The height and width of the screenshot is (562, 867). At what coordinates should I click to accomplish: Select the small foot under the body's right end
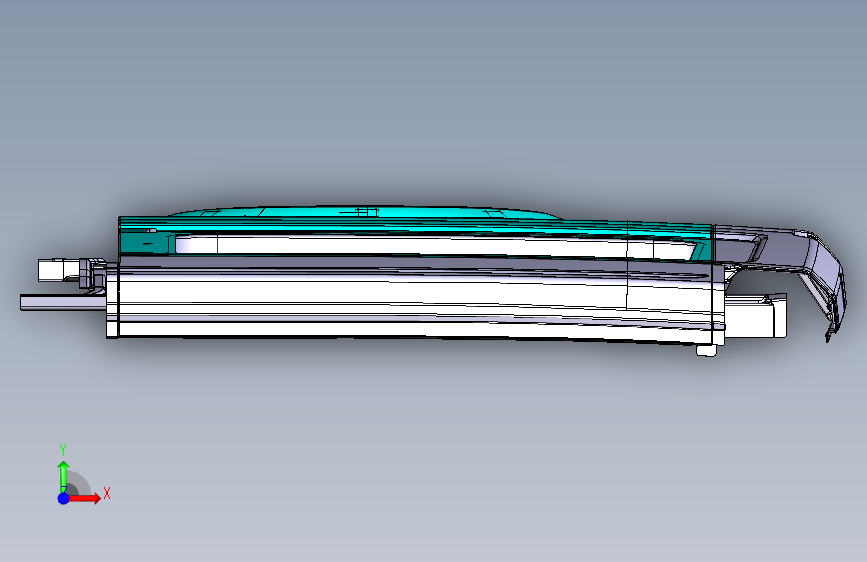coord(706,350)
